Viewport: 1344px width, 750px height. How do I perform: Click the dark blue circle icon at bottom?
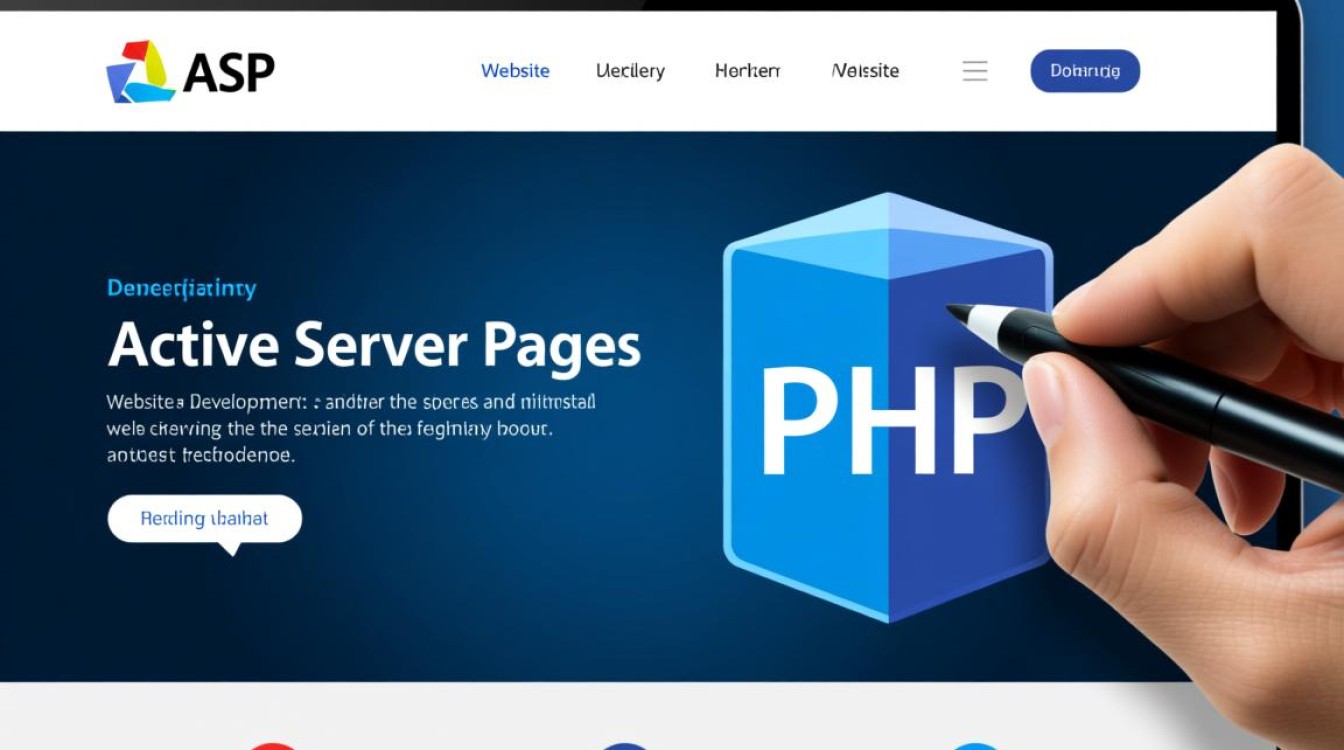coord(623,745)
